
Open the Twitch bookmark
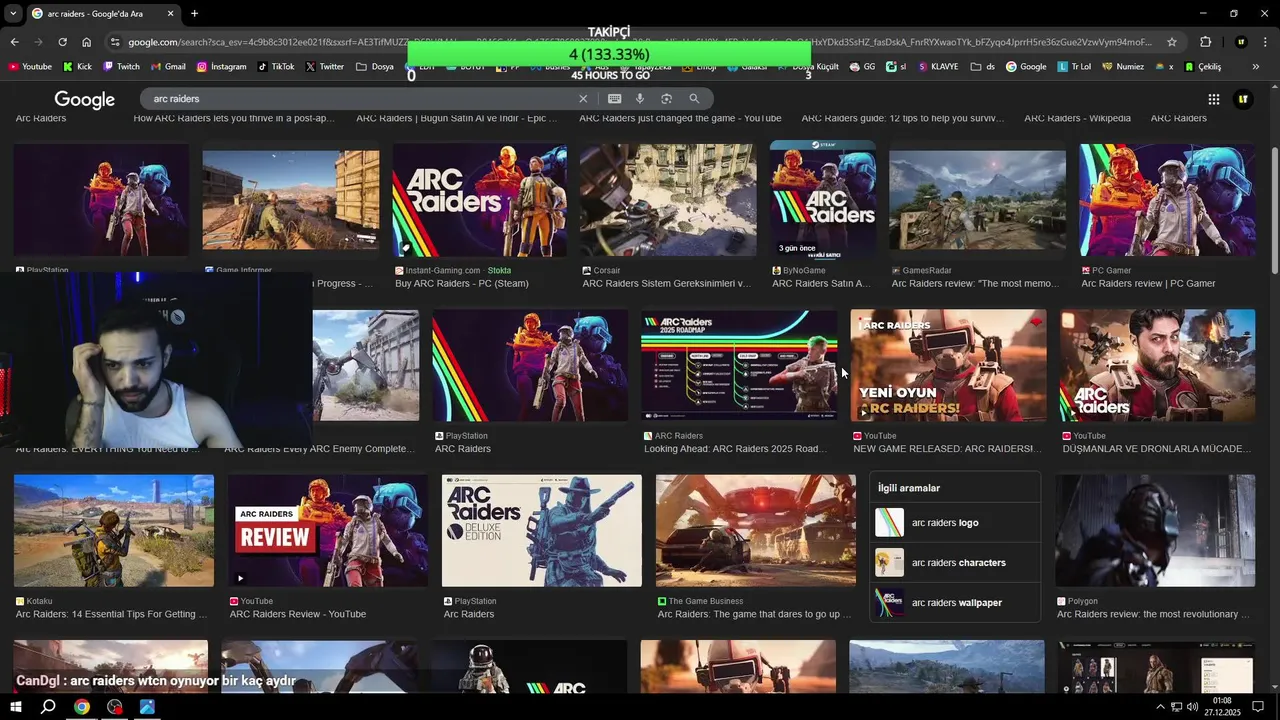click(x=121, y=67)
